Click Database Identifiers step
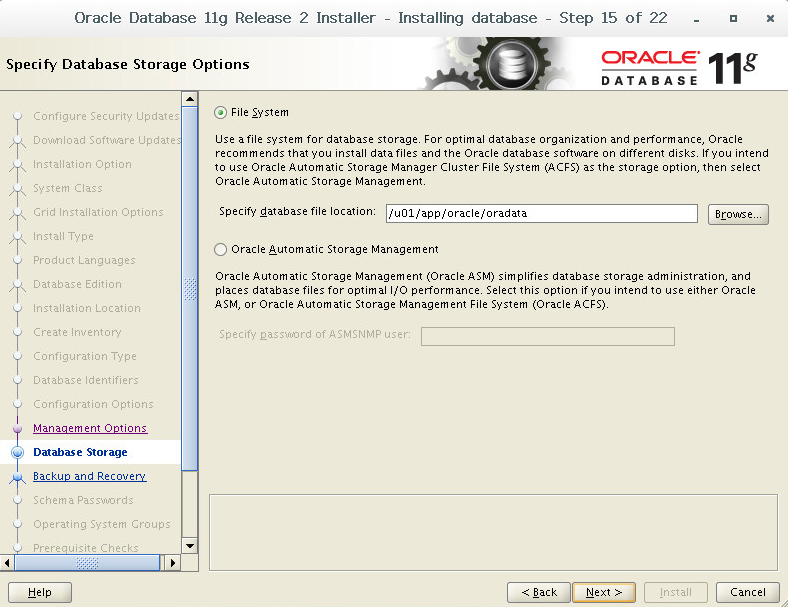788x607 pixels. 86,380
